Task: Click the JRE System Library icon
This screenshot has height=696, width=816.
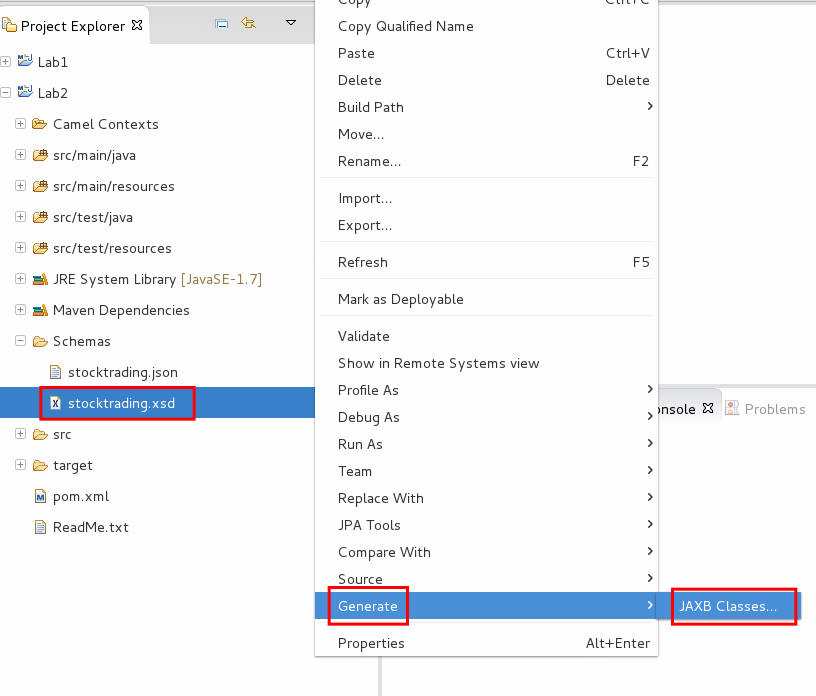Action: coord(40,279)
